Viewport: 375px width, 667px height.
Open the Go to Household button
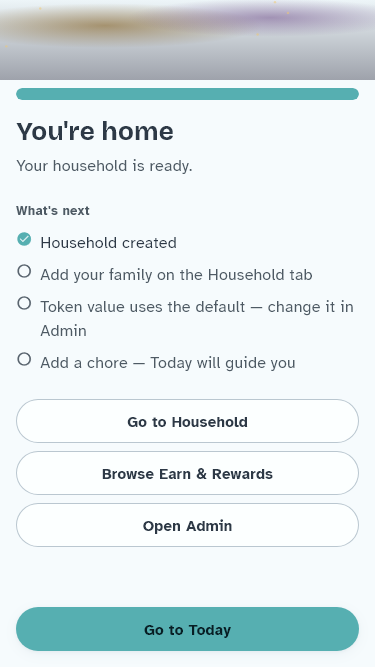[188, 421]
